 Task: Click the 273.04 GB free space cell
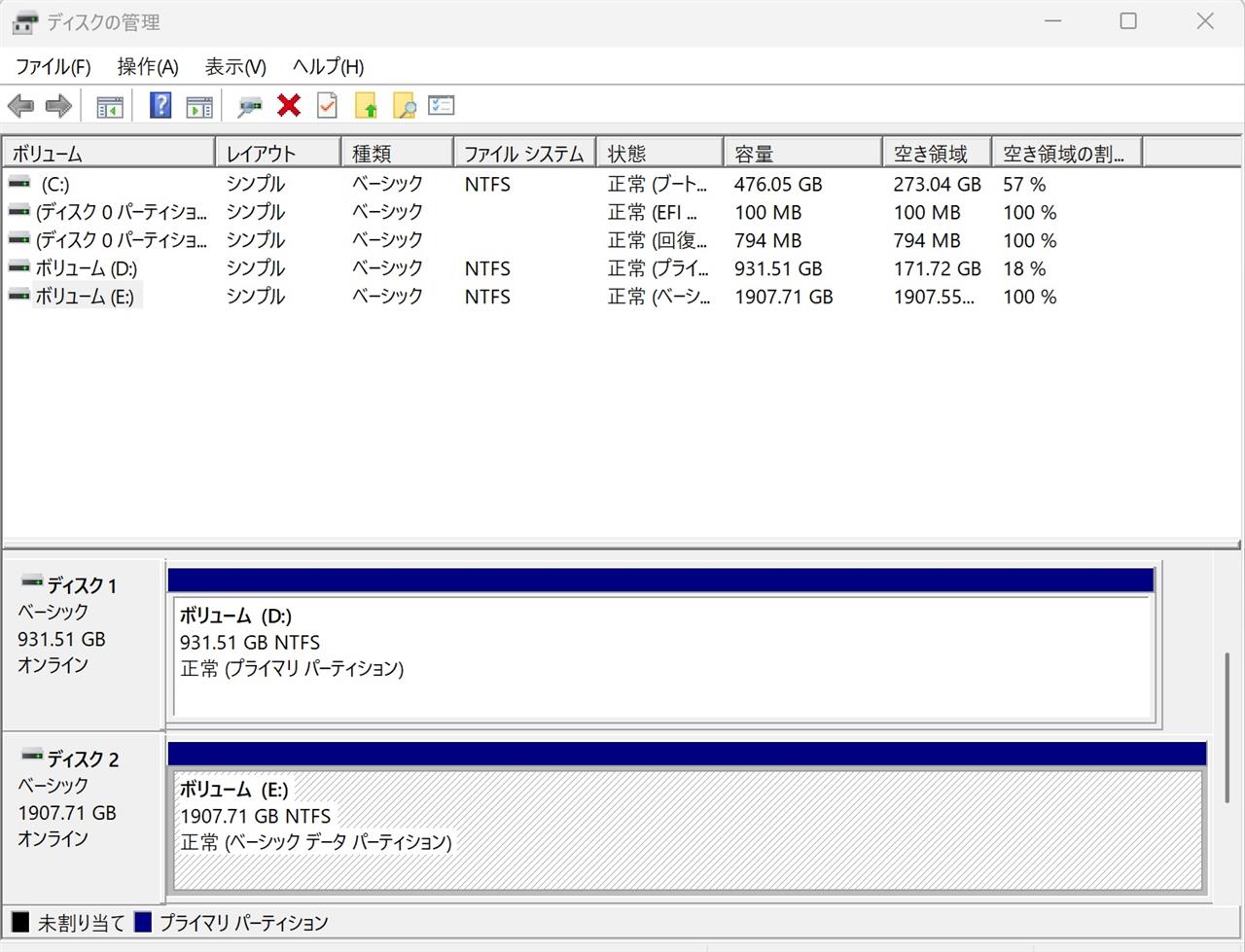tap(938, 184)
